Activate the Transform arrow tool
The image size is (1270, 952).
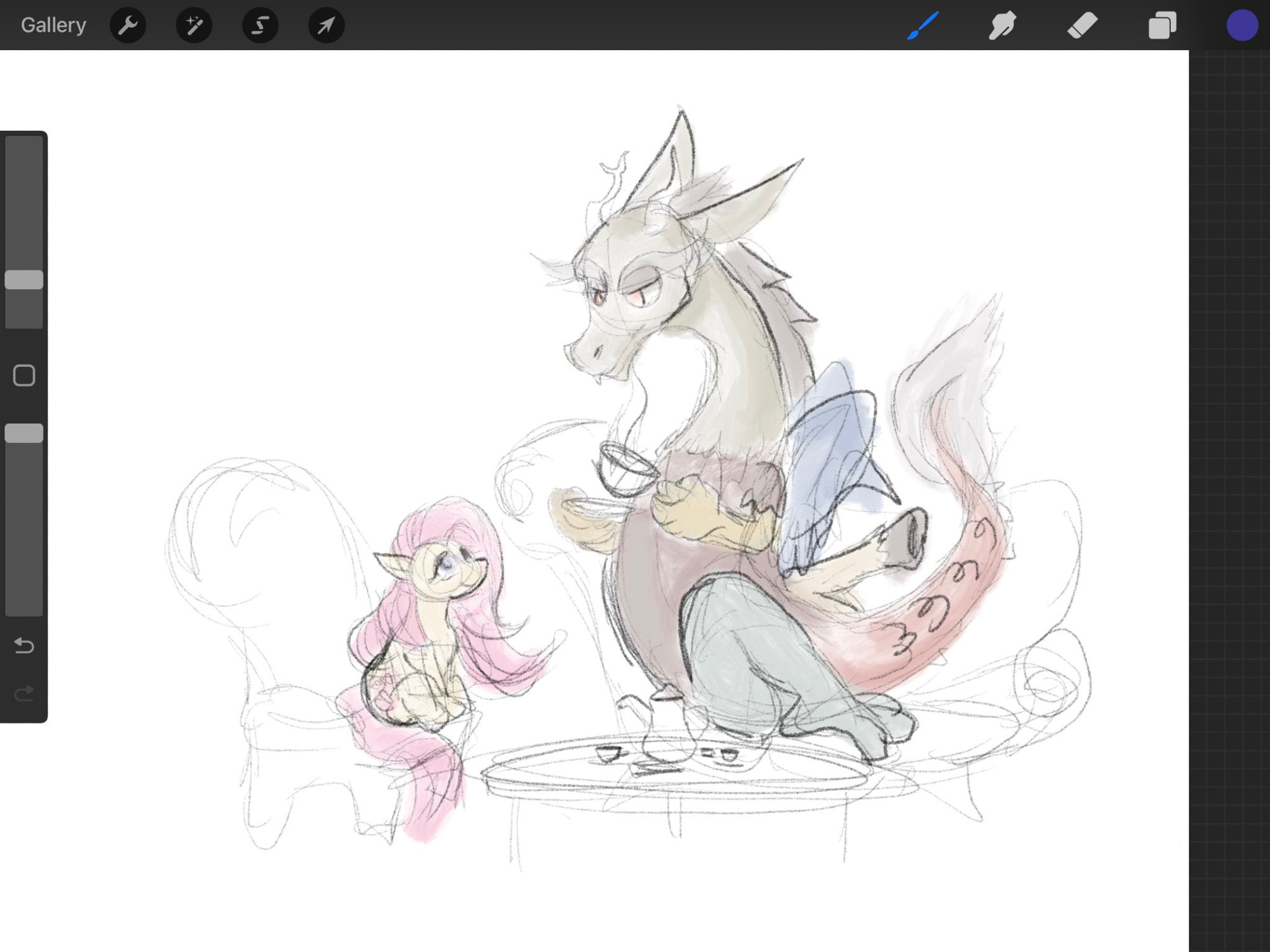326,25
